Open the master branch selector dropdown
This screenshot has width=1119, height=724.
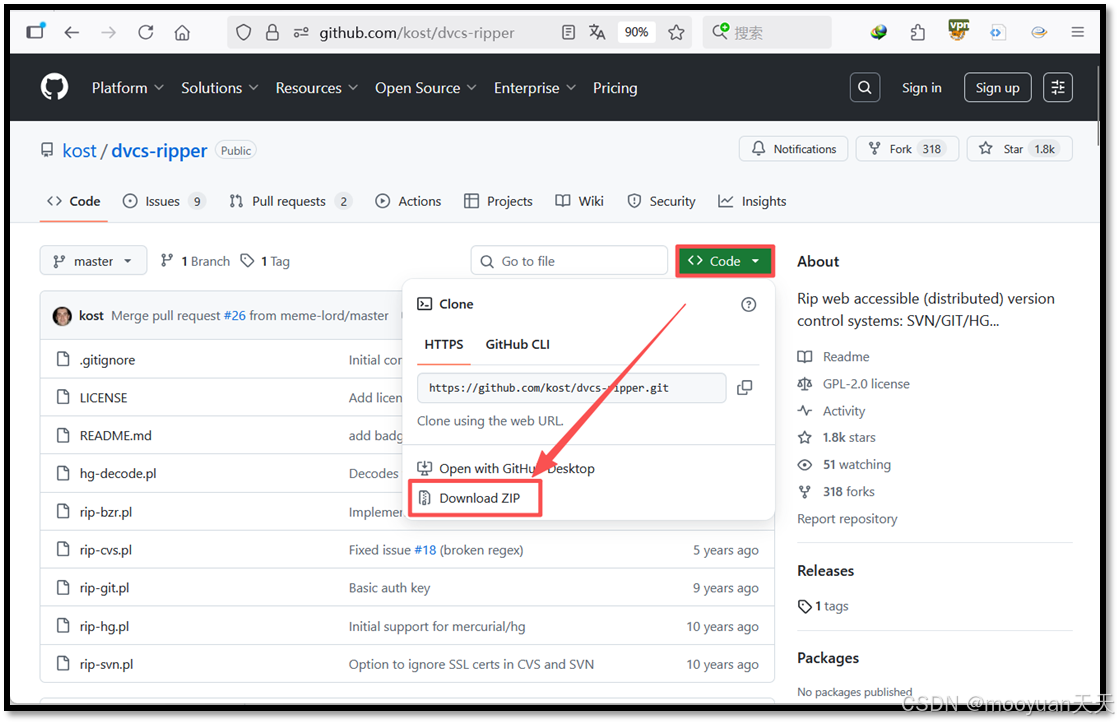tap(93, 261)
